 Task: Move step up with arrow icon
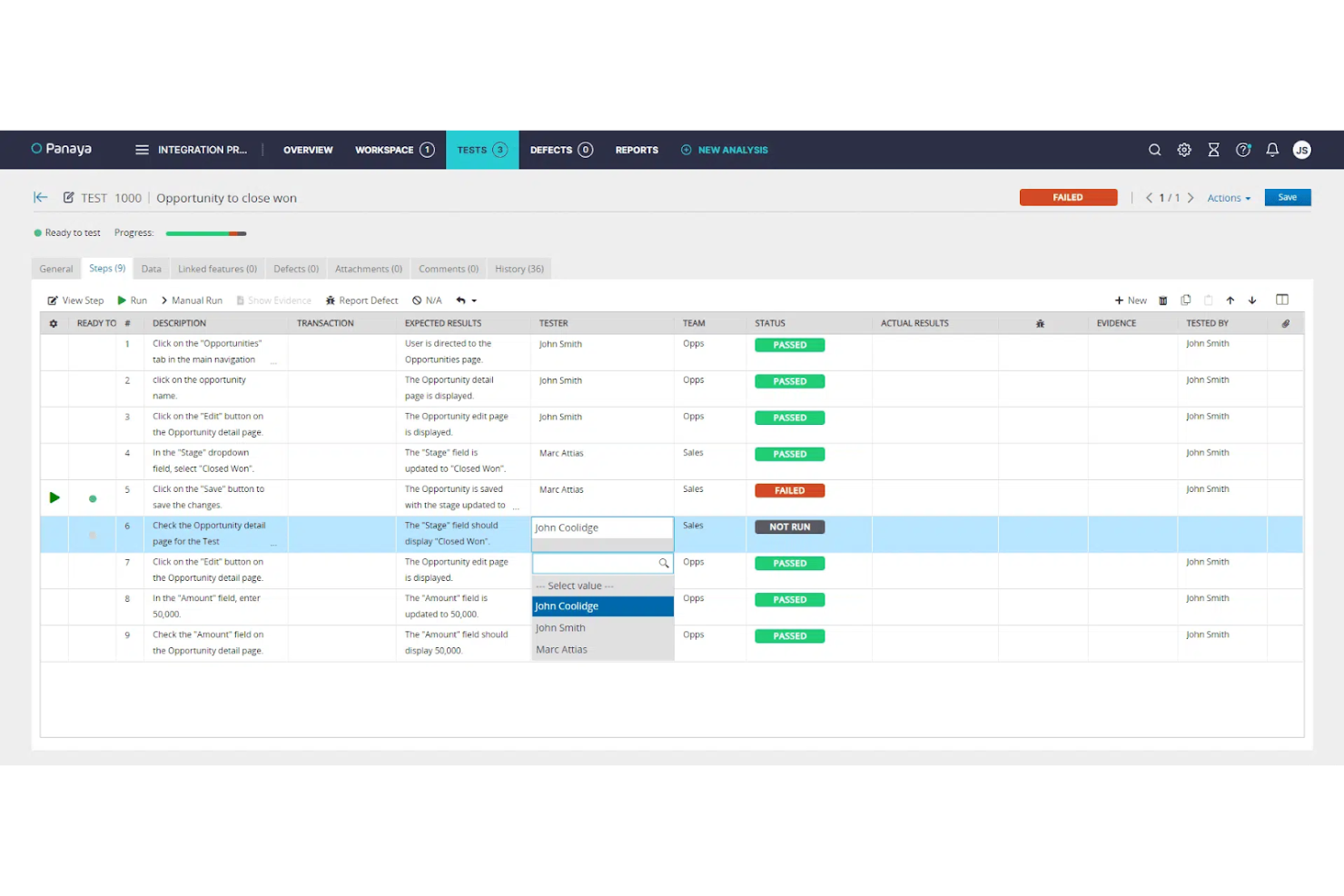(x=1230, y=300)
